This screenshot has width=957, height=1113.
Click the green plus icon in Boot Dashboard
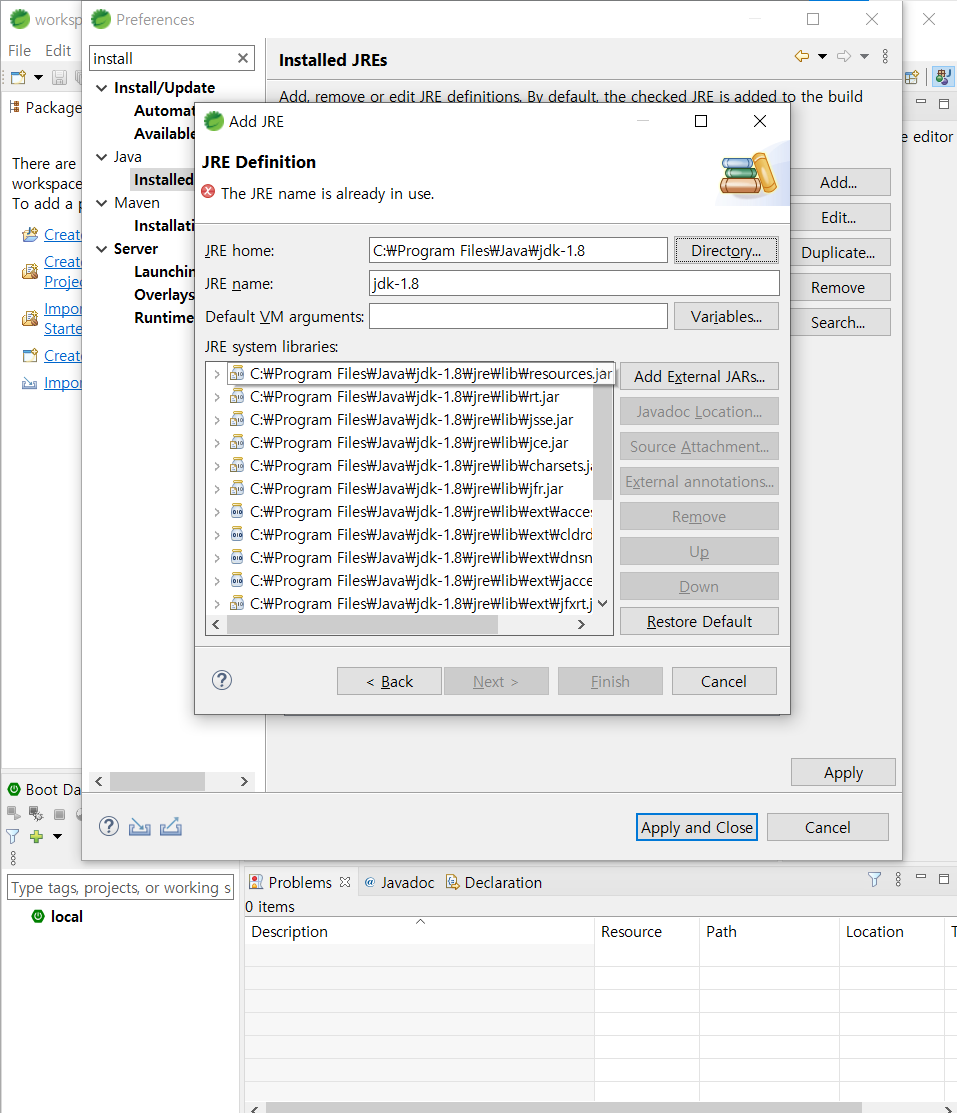coord(36,836)
